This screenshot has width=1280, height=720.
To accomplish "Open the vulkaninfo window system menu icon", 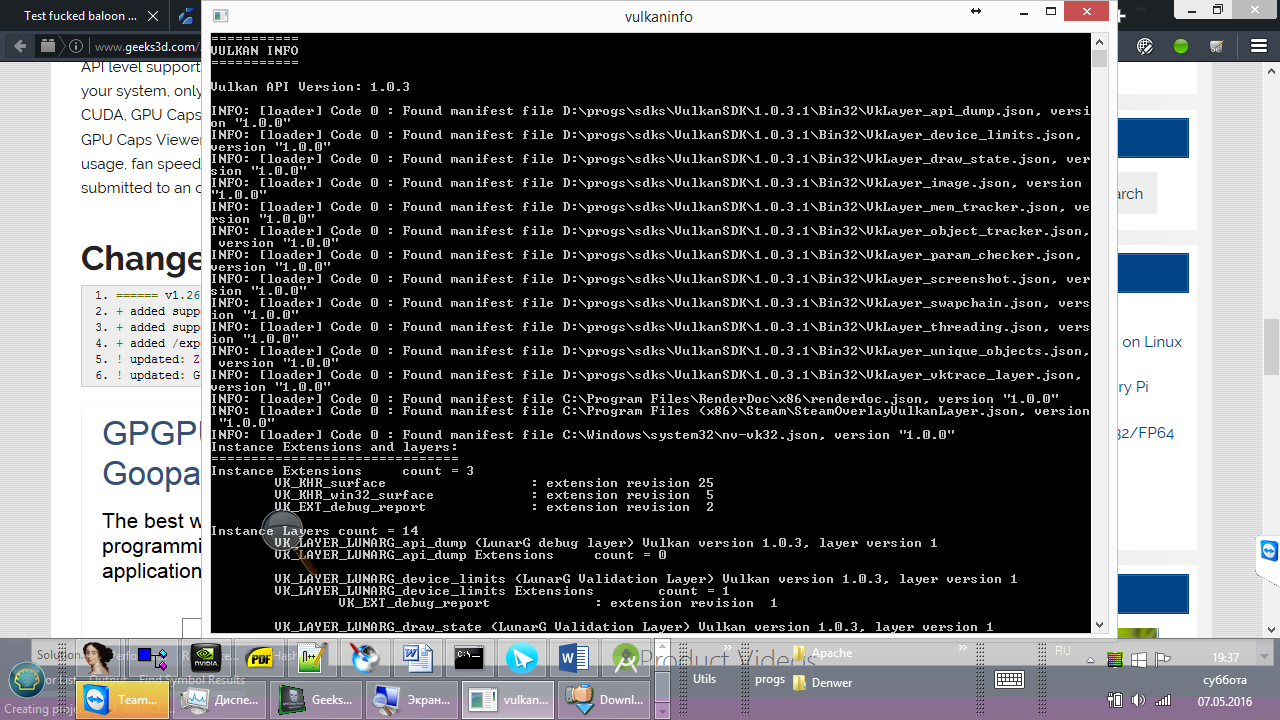I will pyautogui.click(x=220, y=16).
